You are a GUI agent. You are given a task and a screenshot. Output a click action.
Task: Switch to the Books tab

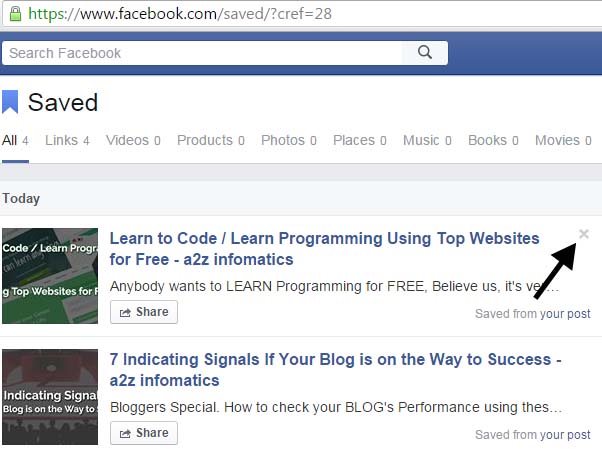coord(493,140)
